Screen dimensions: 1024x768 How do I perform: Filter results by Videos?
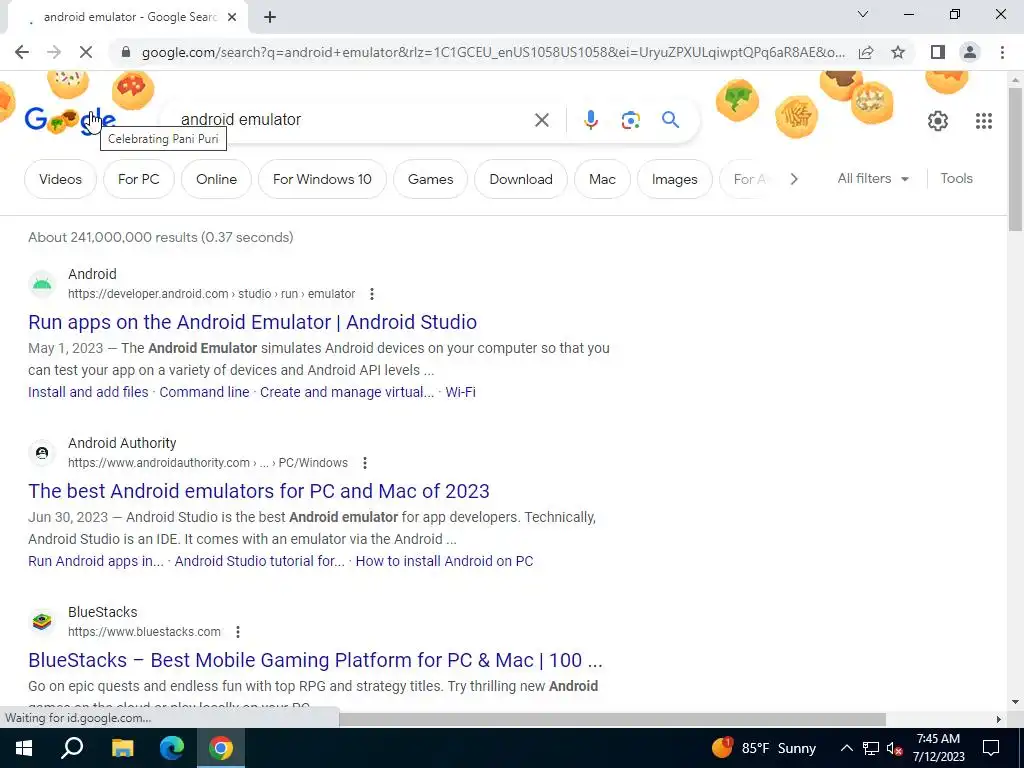60,179
